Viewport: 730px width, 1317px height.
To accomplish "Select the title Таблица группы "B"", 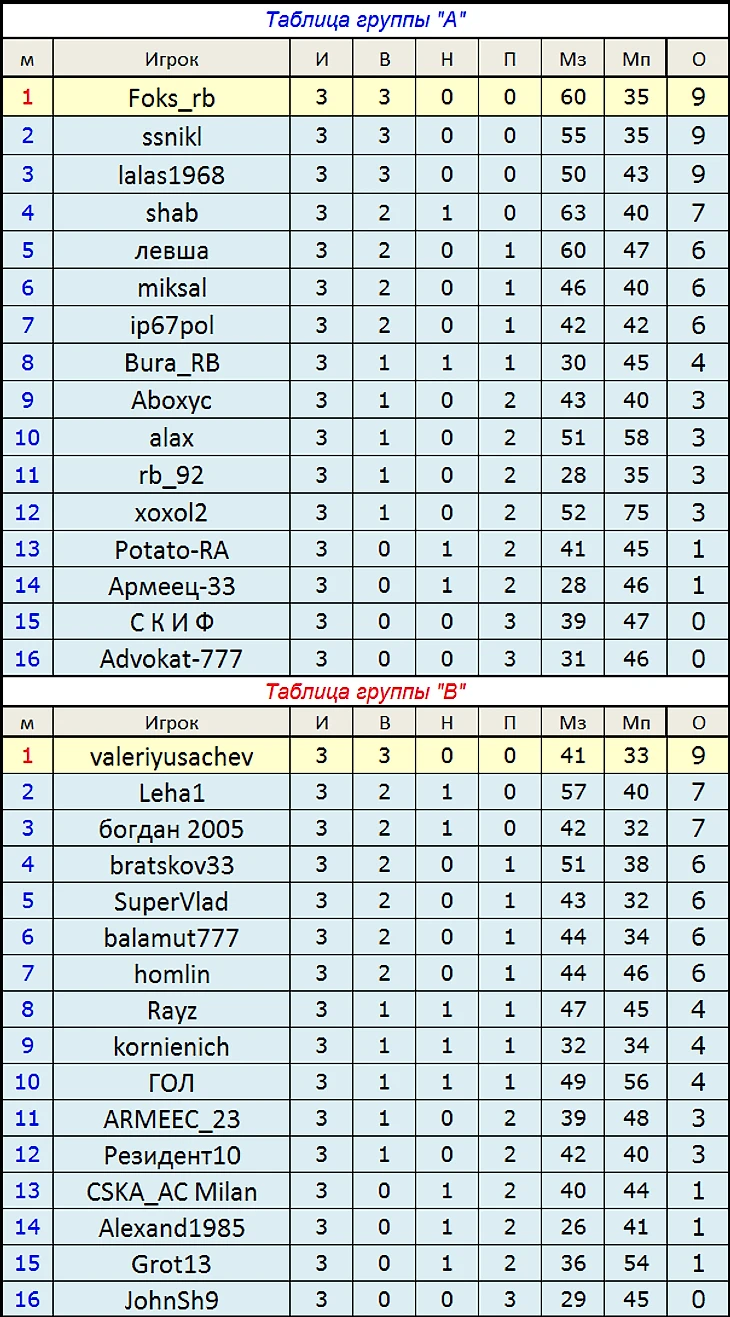I will (366, 691).
